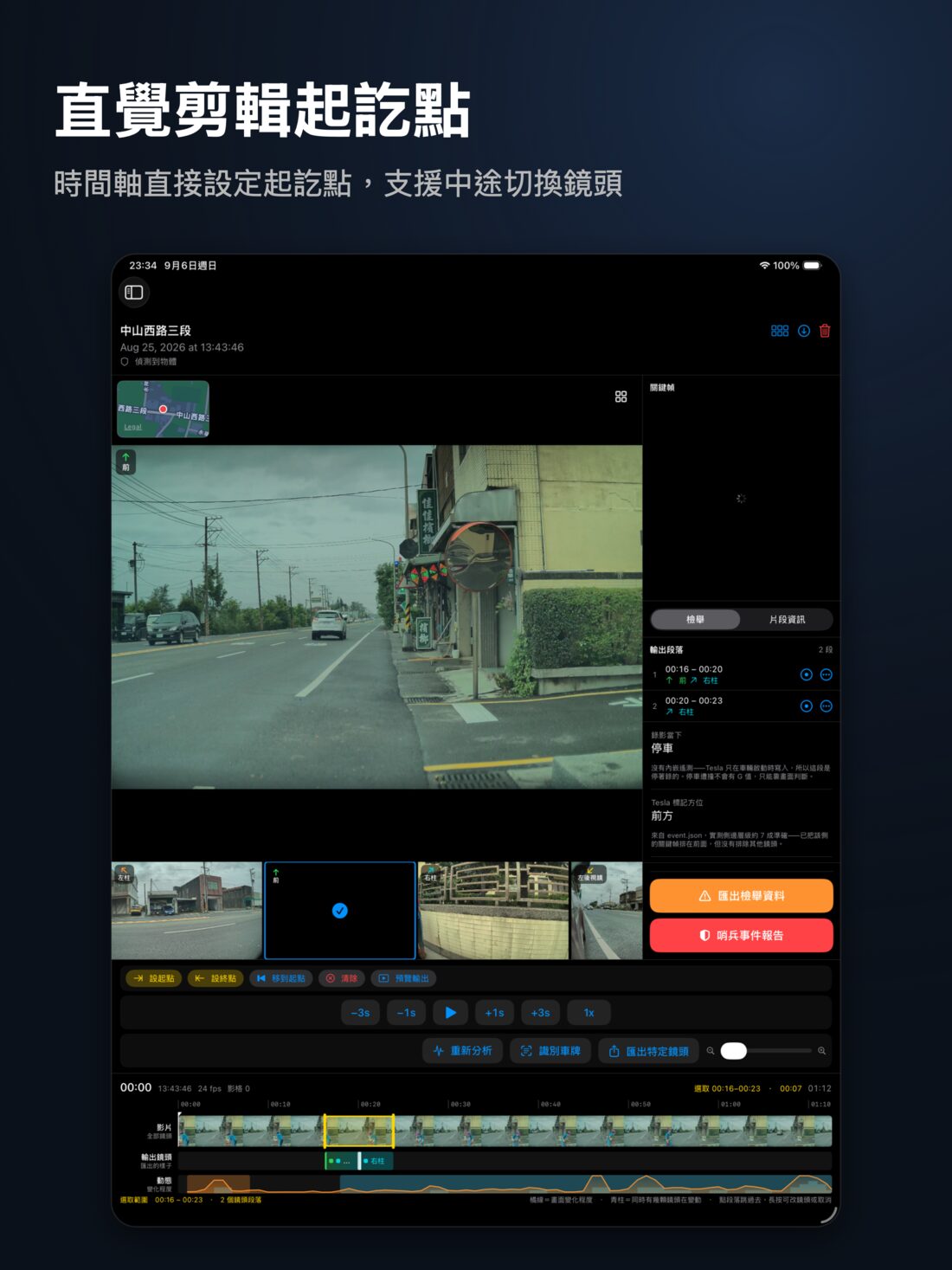Screen dimensions: 952x1270
Task: Switch to the 片段資訊 tab
Action: click(x=787, y=620)
